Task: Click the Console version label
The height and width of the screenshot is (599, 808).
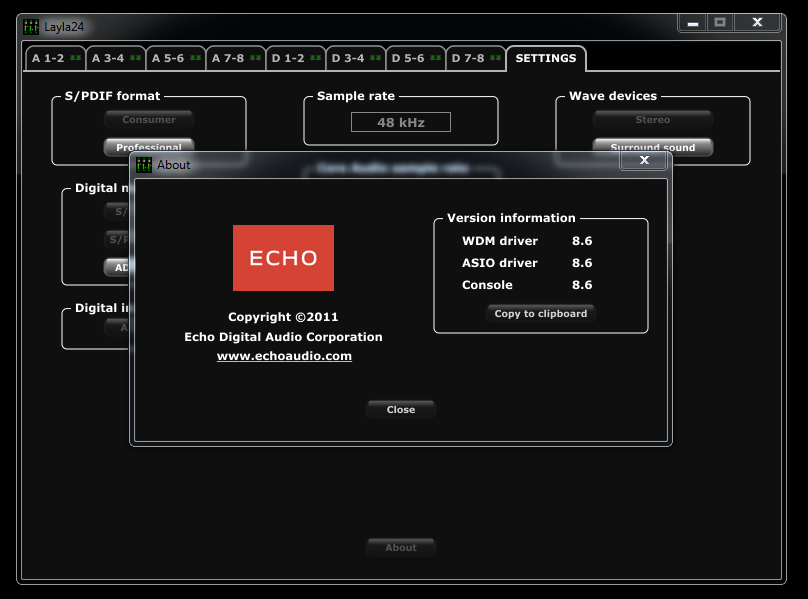Action: [x=487, y=285]
